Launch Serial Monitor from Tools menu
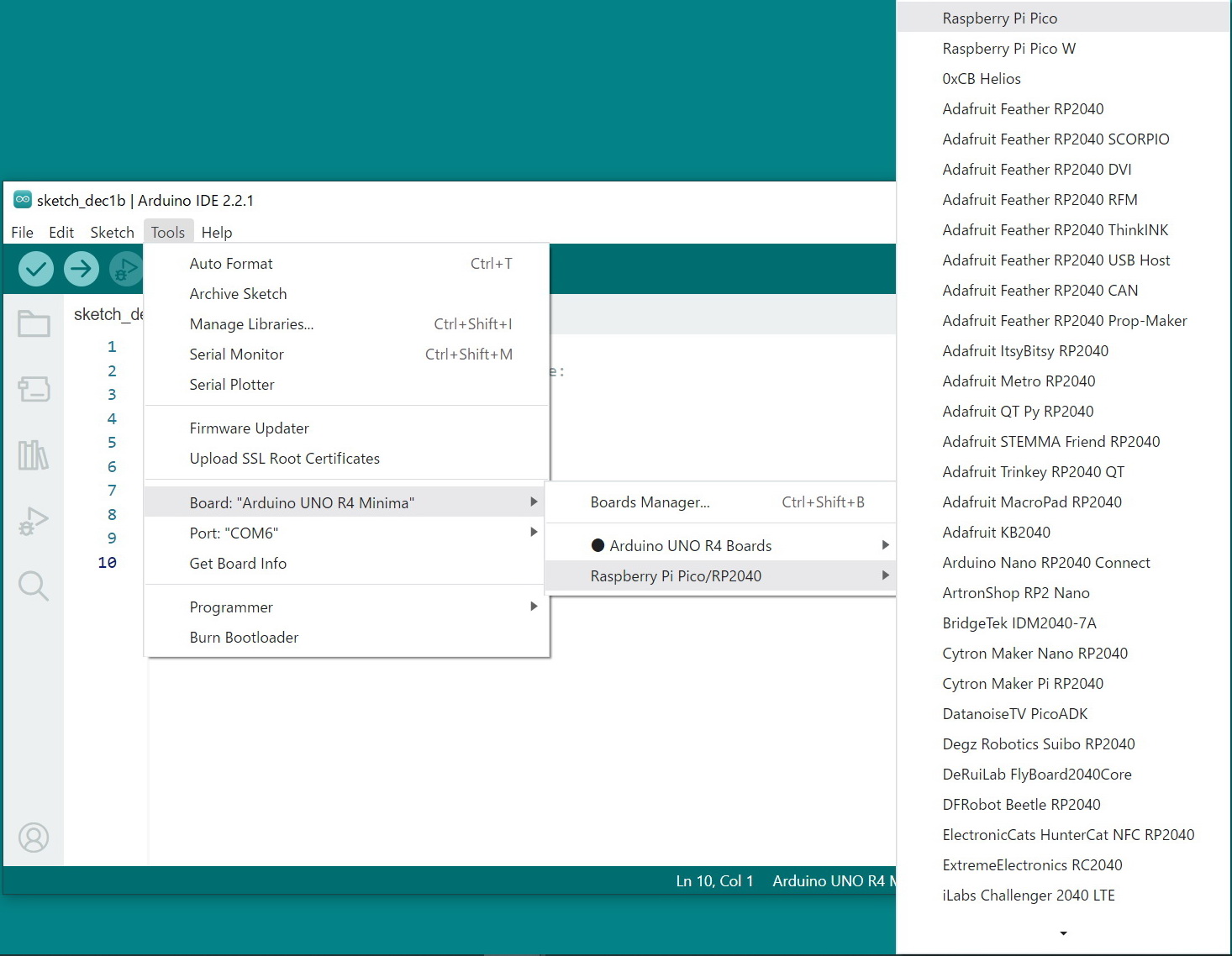This screenshot has height=956, width=1232. 346,355
